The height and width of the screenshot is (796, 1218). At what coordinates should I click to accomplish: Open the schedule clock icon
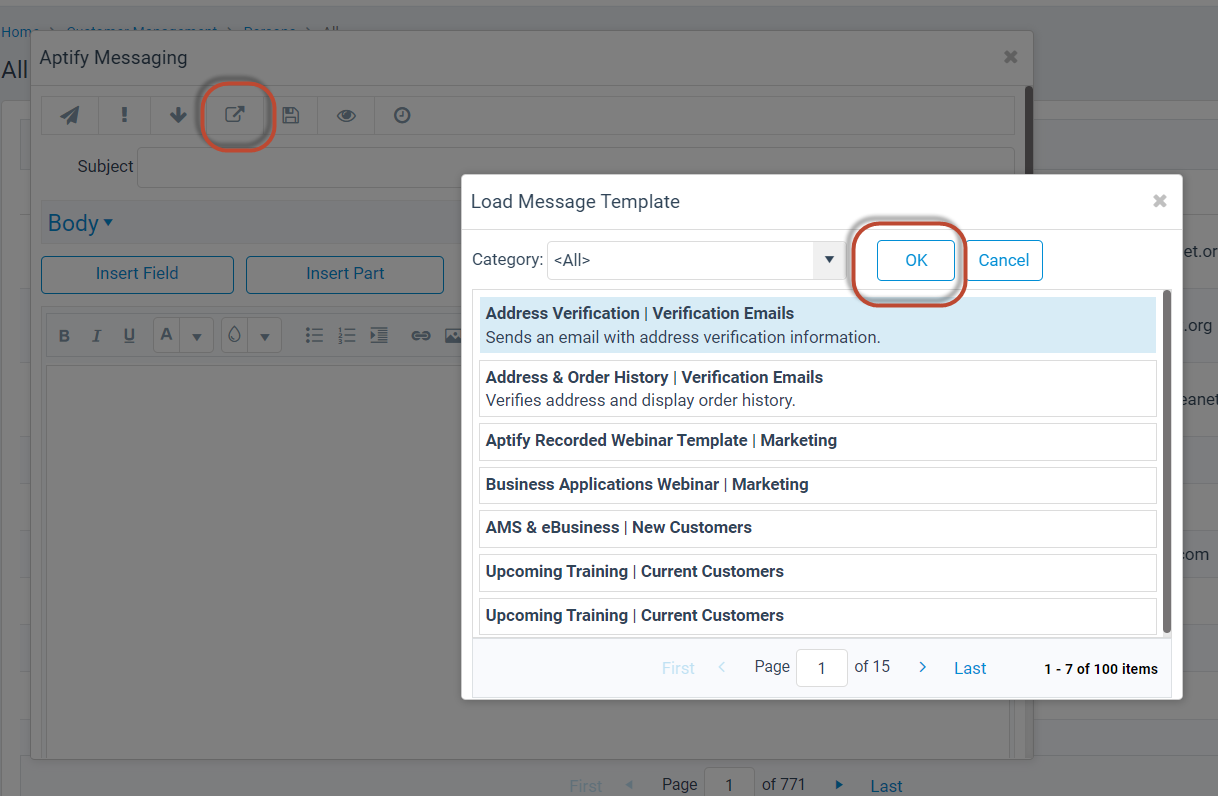tap(402, 115)
